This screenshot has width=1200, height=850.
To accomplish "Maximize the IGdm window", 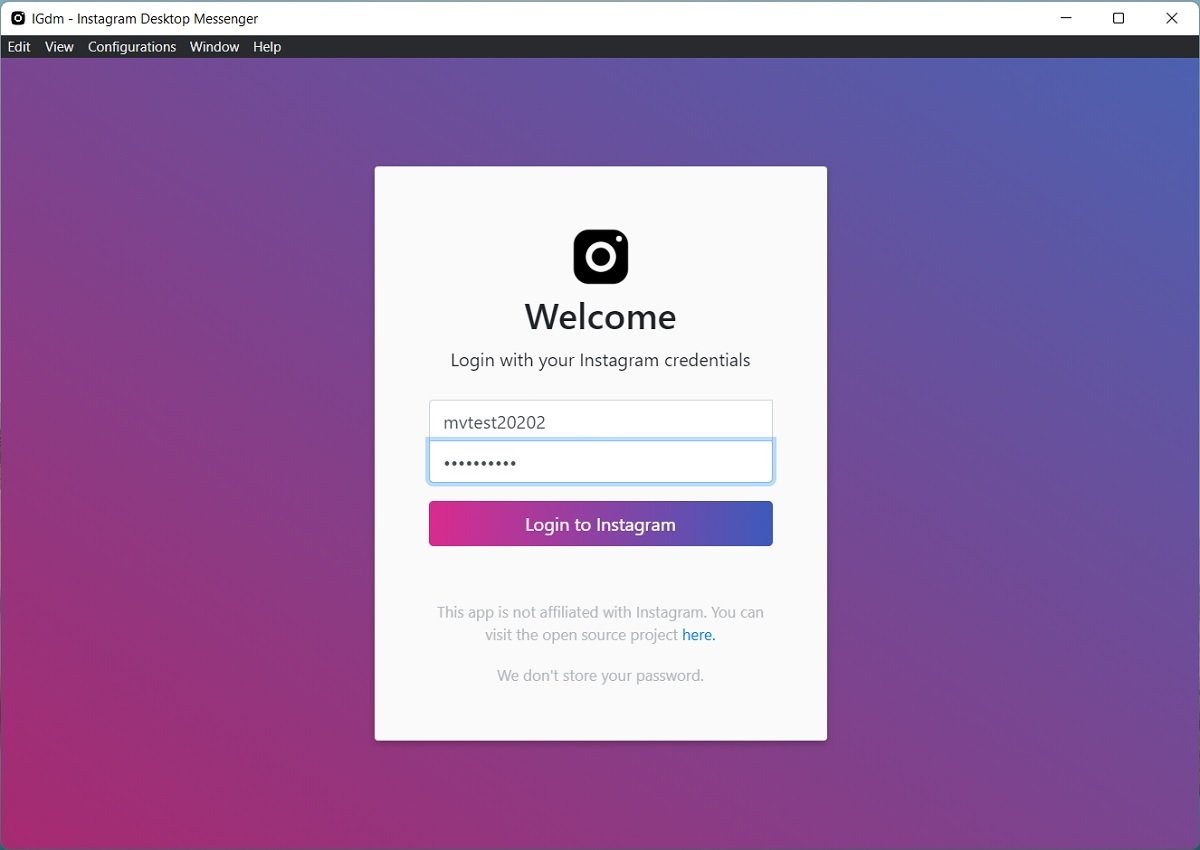I will coord(1119,18).
